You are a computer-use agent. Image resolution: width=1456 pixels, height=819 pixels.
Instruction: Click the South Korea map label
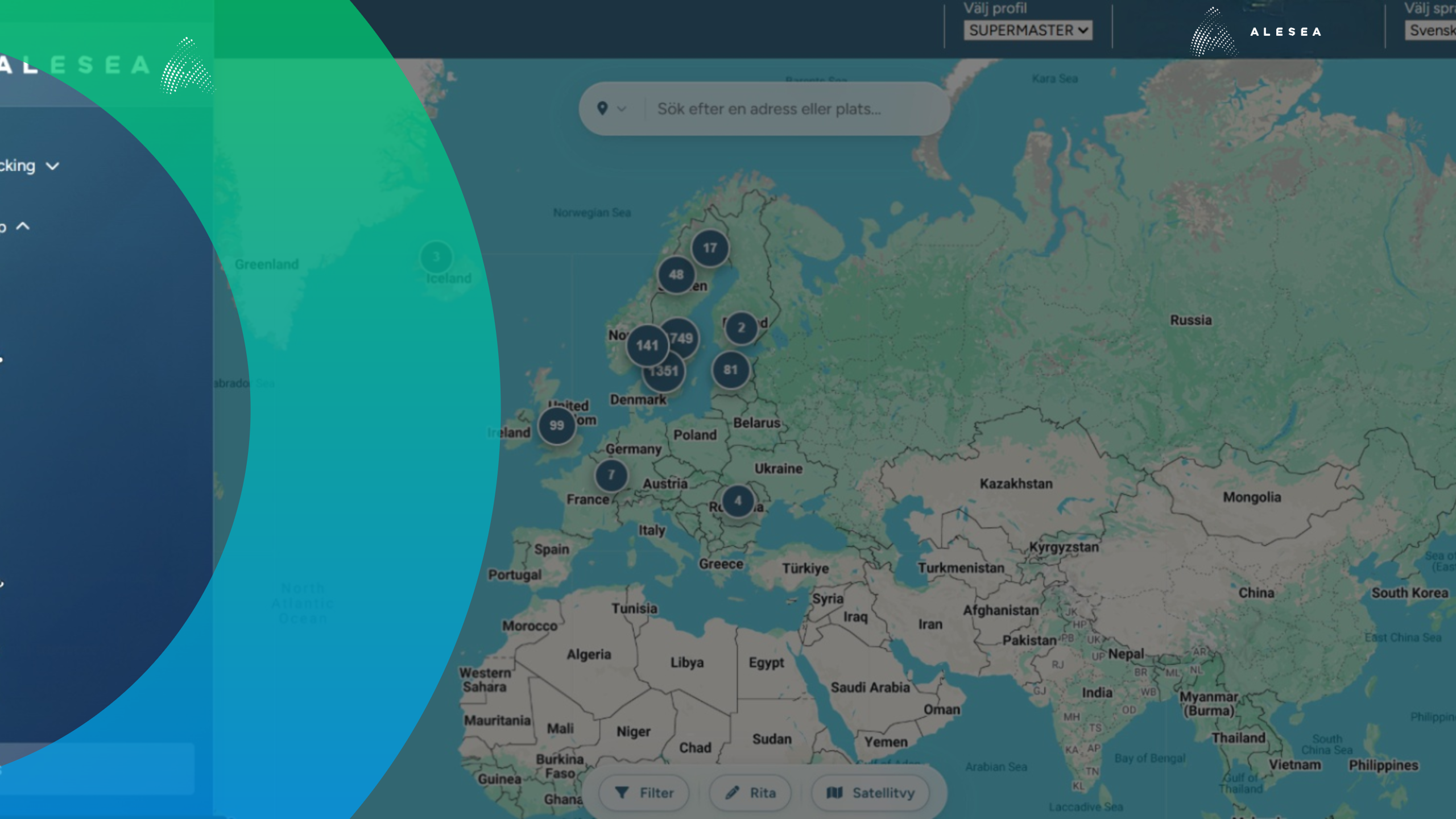click(1409, 593)
